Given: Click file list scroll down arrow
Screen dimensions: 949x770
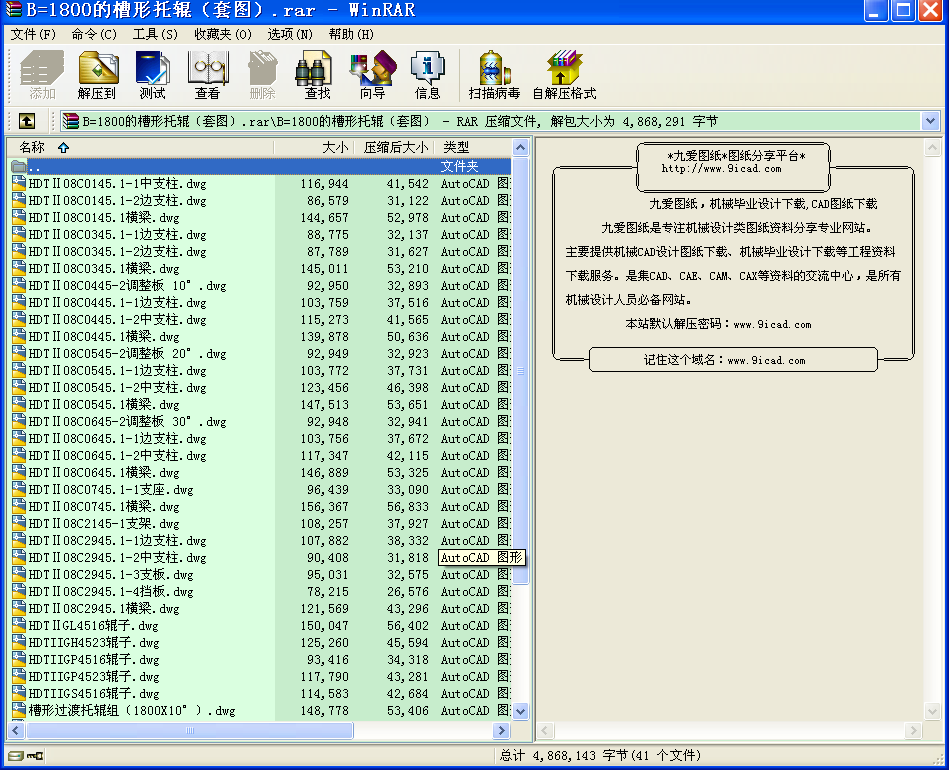Looking at the screenshot, I should [520, 712].
